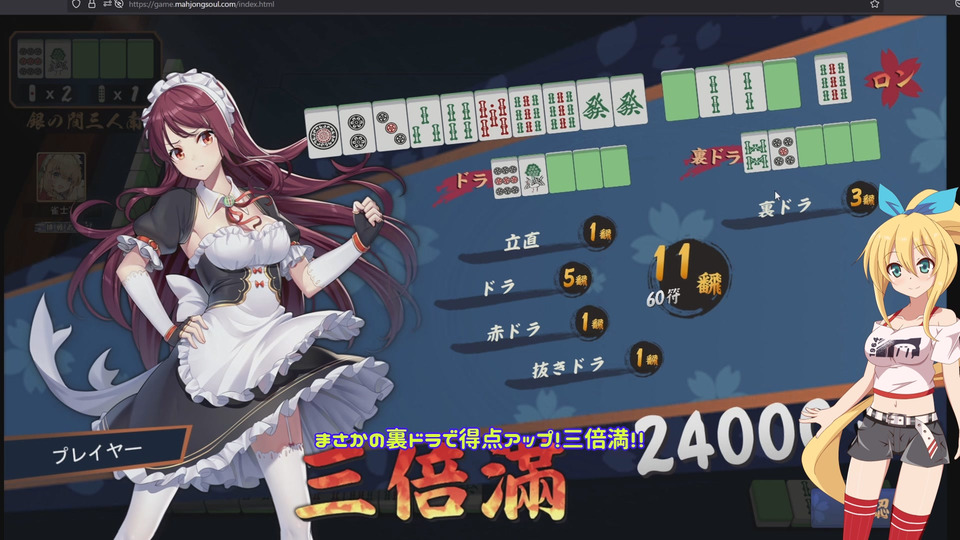The image size is (960, 540).
Task: Click the padlock site security icon
Action: (x=91, y=4)
